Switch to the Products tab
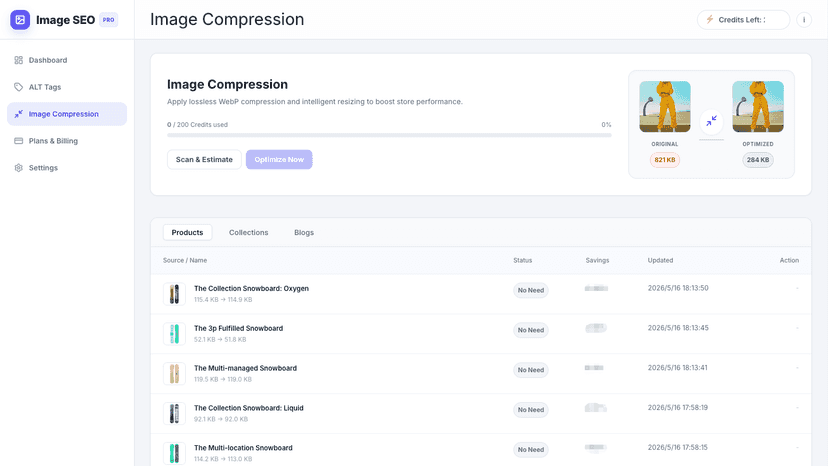828x466 pixels. click(187, 232)
